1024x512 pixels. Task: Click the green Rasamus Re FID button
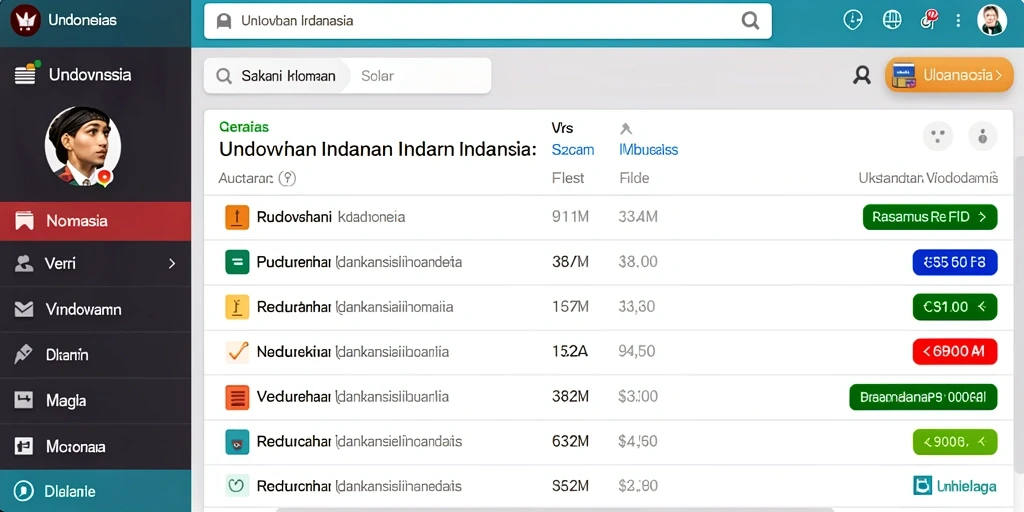[930, 217]
